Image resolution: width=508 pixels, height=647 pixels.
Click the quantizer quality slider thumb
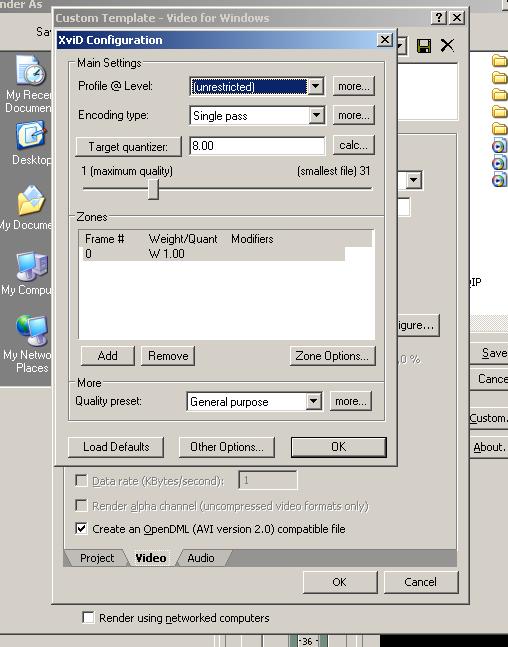(x=153, y=189)
